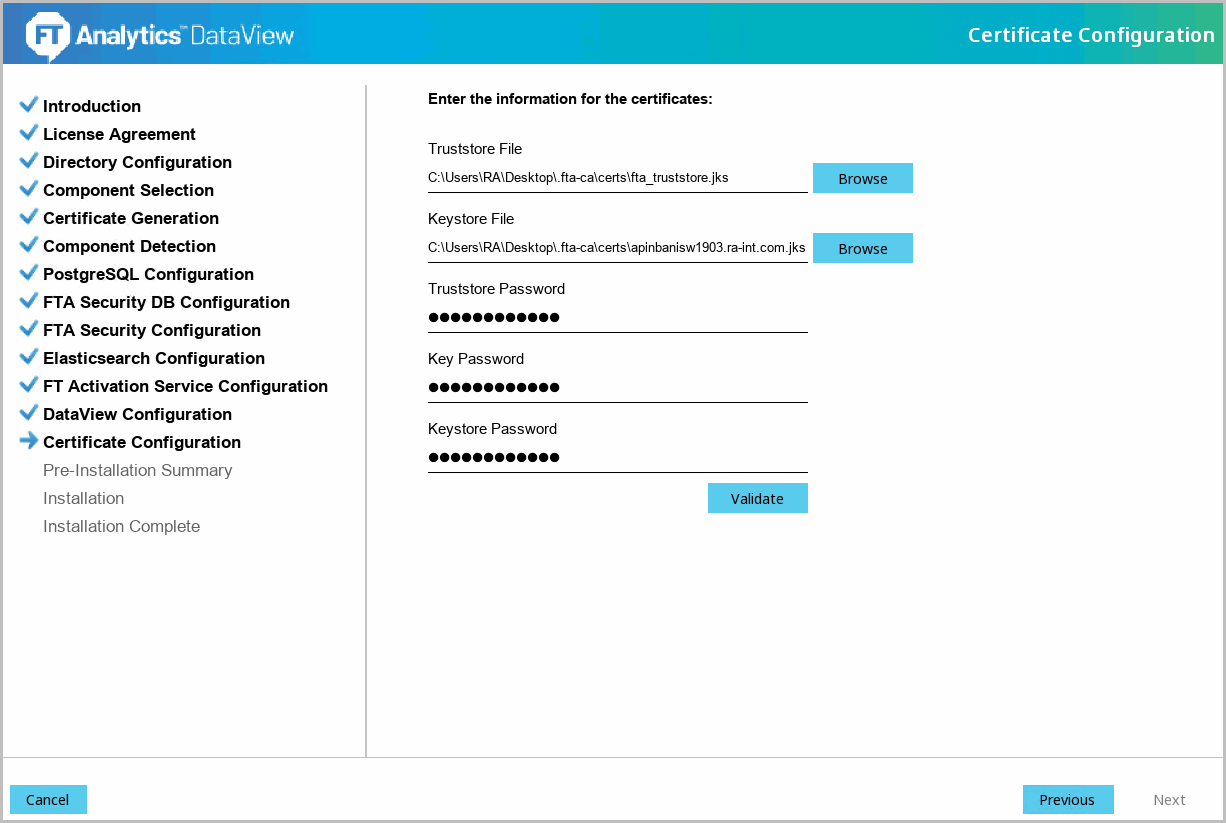
Task: Focus the Key Password field
Action: point(617,388)
